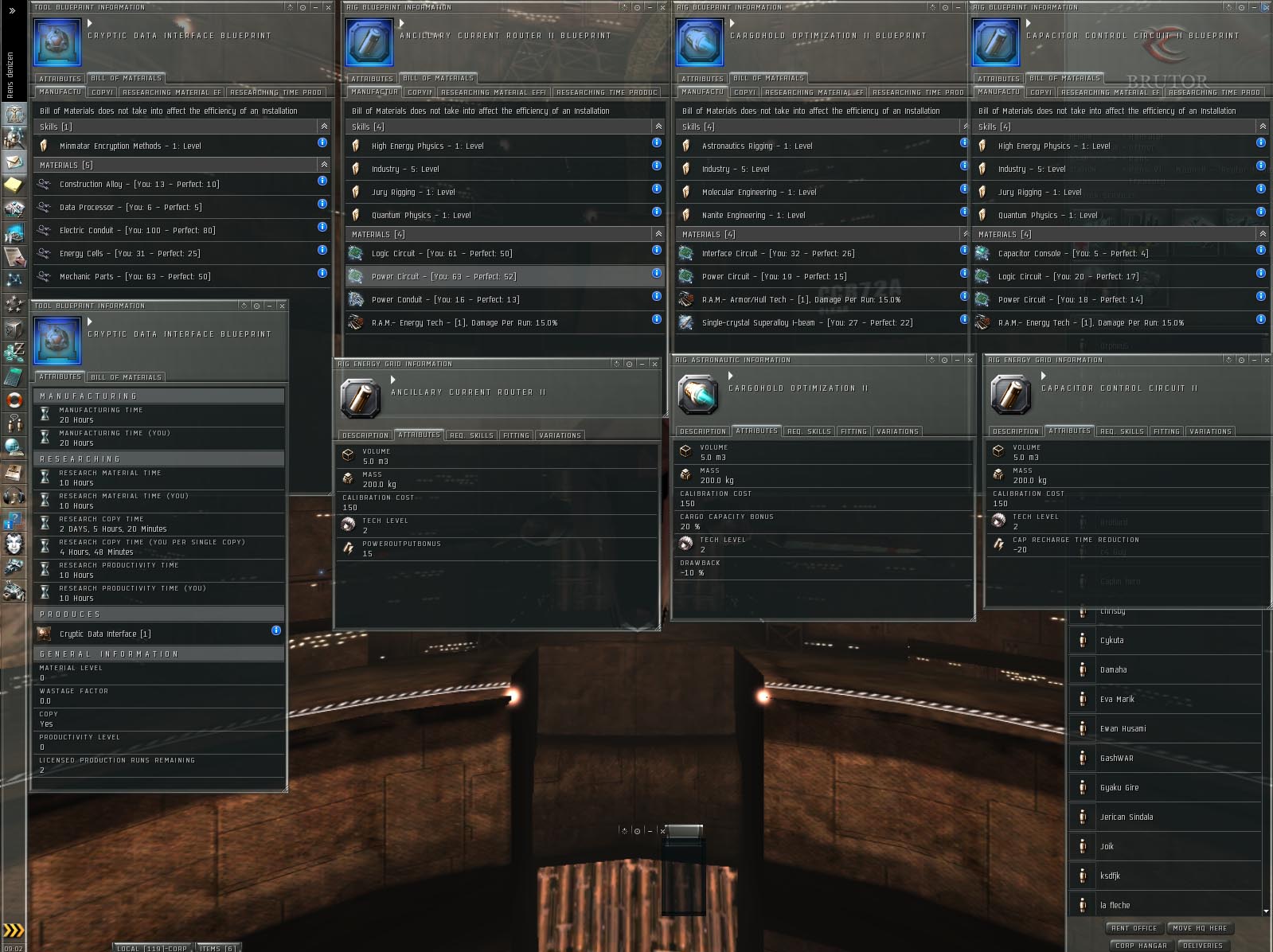Collapse Skills [4] in Capacitor Control Circuit blueprint

(1263, 127)
